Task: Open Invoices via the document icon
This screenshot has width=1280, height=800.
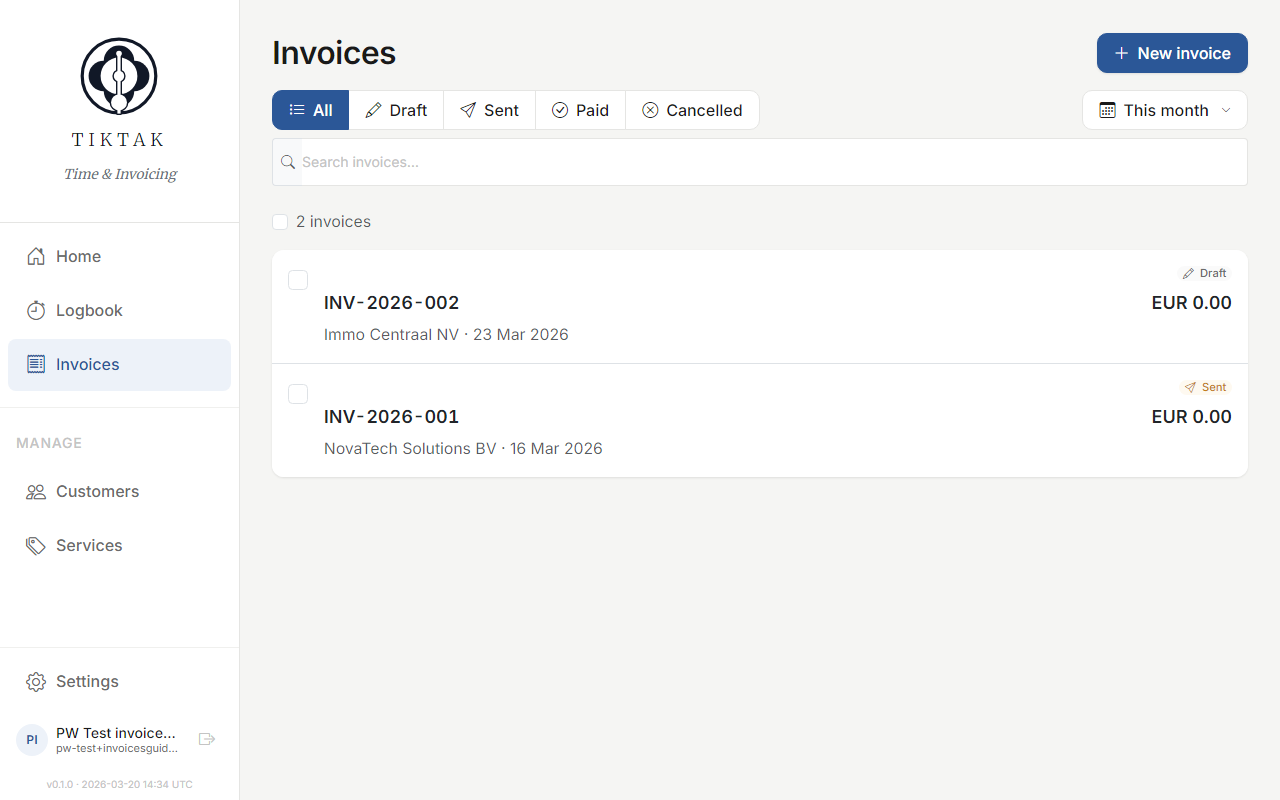Action: tap(36, 364)
